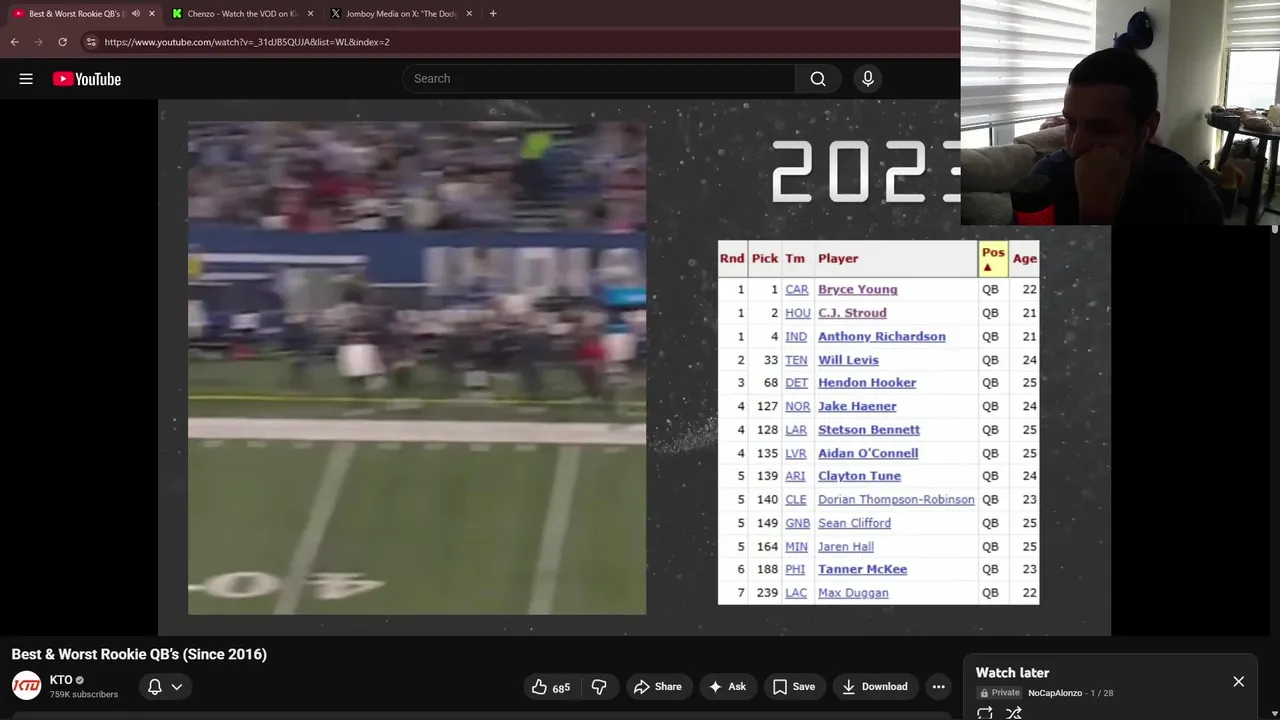Click the search magnifier button
Image resolution: width=1280 pixels, height=720 pixels.
pos(818,79)
